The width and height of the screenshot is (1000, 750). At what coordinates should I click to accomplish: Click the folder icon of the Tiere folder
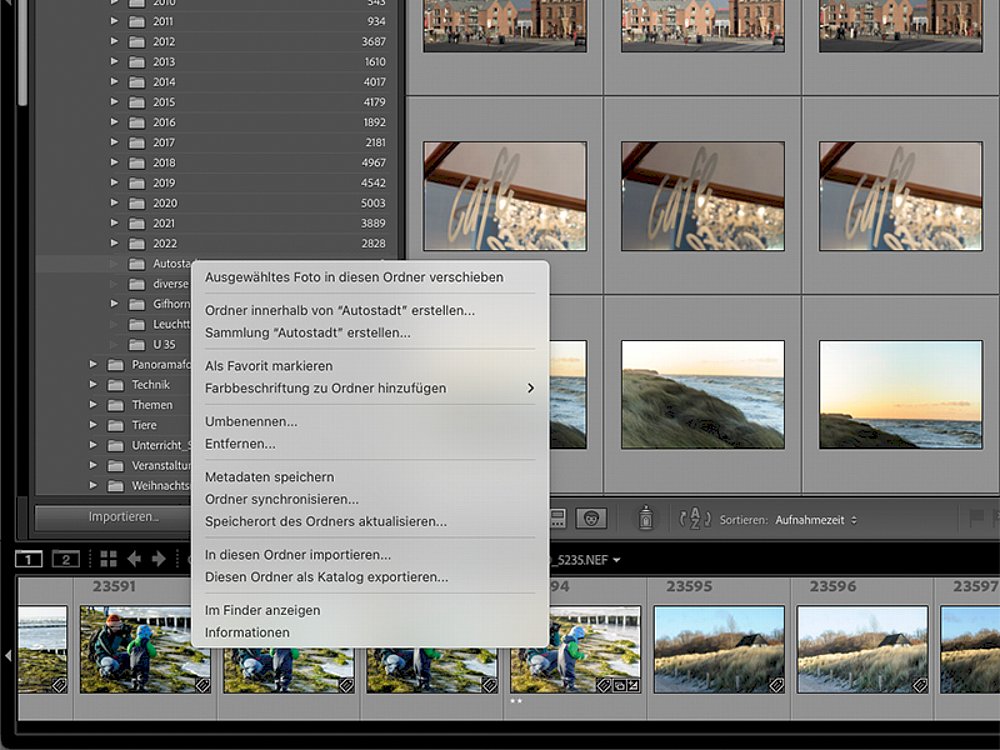pyautogui.click(x=115, y=425)
